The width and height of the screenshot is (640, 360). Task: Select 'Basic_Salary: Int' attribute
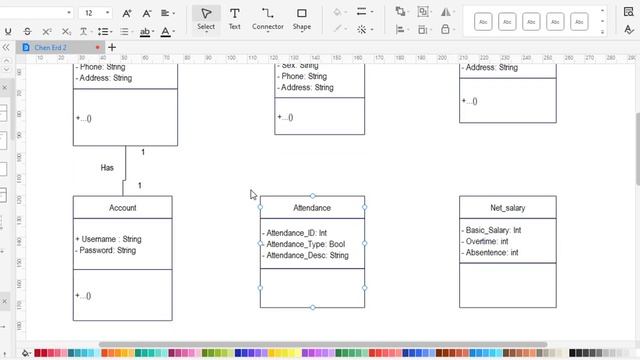[x=491, y=230]
